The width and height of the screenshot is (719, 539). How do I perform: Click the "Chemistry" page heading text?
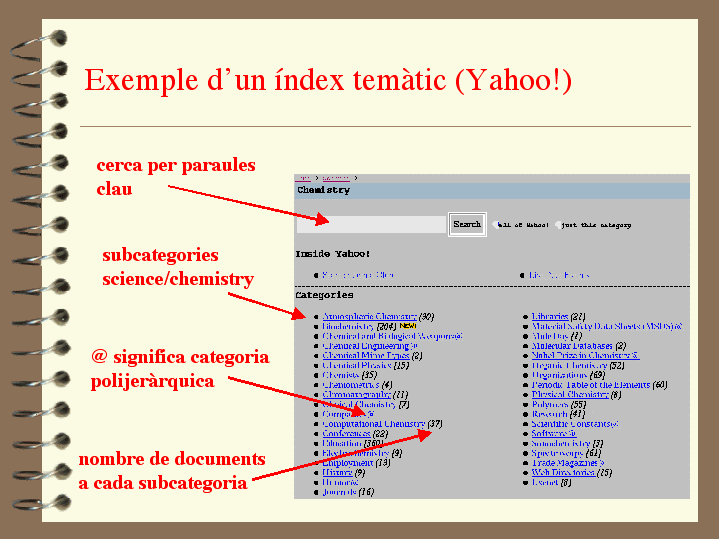coord(323,190)
